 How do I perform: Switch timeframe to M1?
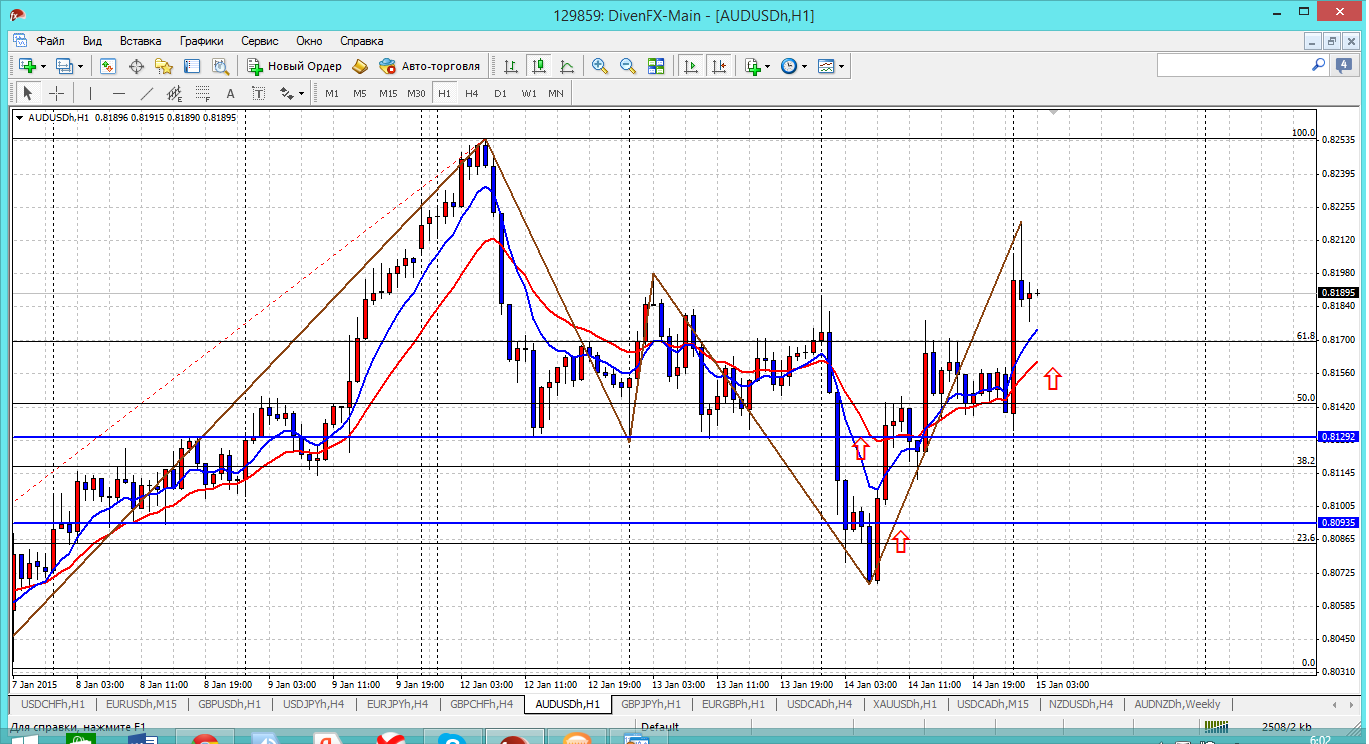pyautogui.click(x=332, y=93)
